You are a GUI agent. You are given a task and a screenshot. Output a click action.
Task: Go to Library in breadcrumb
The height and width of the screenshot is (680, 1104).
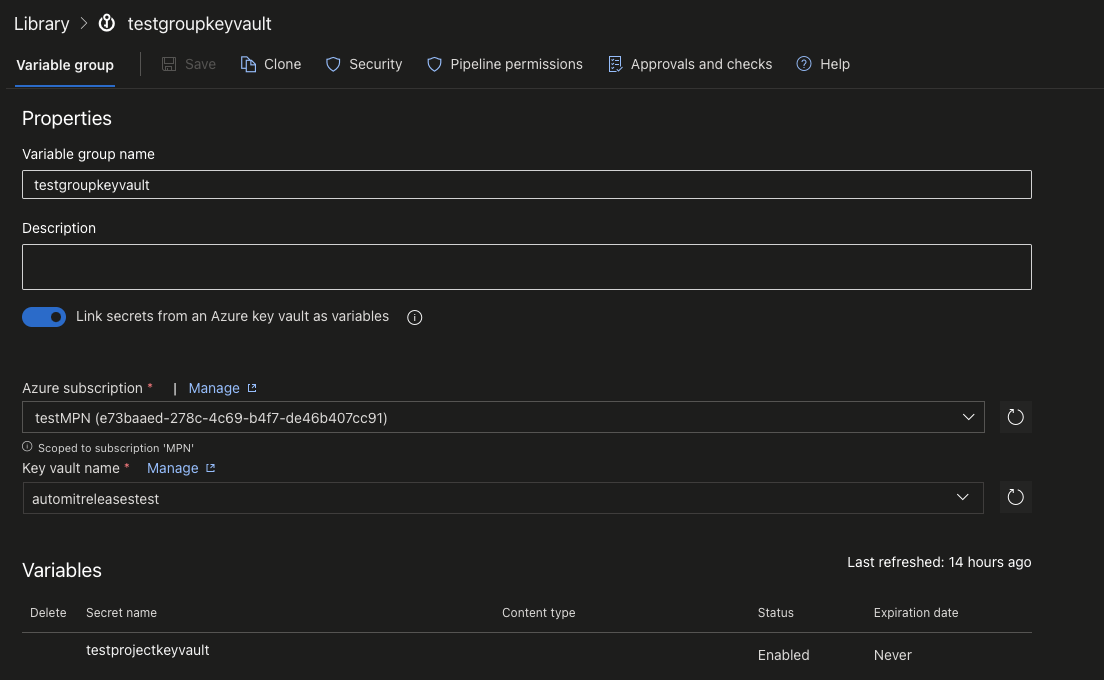click(x=41, y=23)
